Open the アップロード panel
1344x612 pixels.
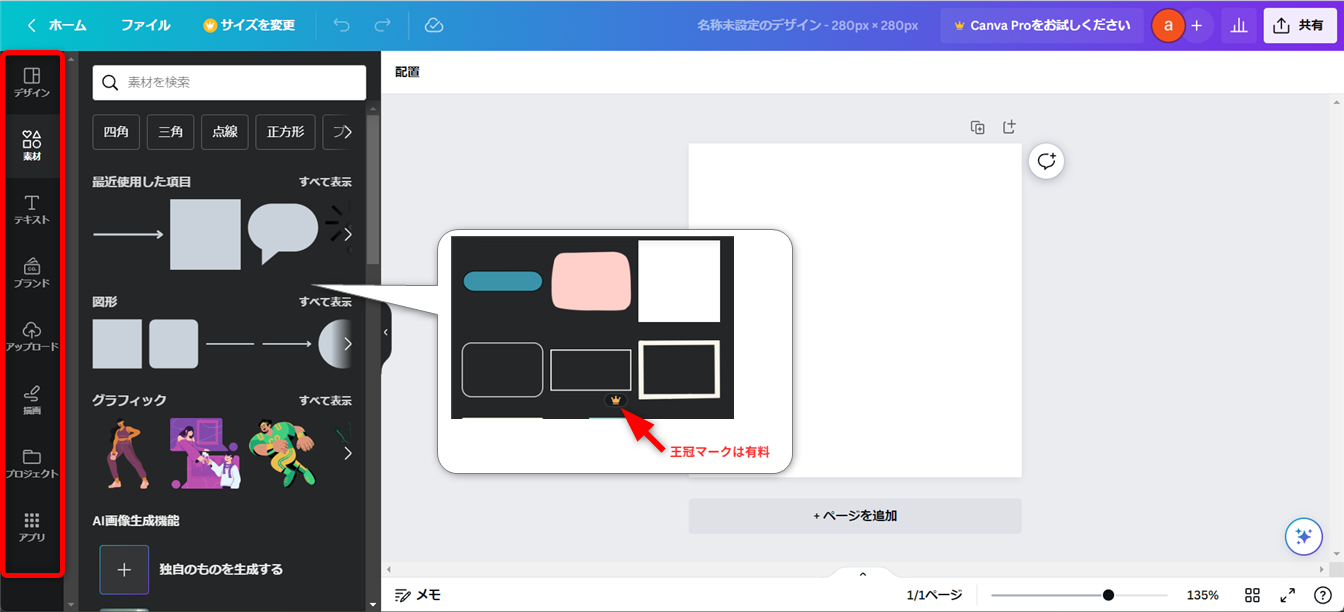point(32,336)
